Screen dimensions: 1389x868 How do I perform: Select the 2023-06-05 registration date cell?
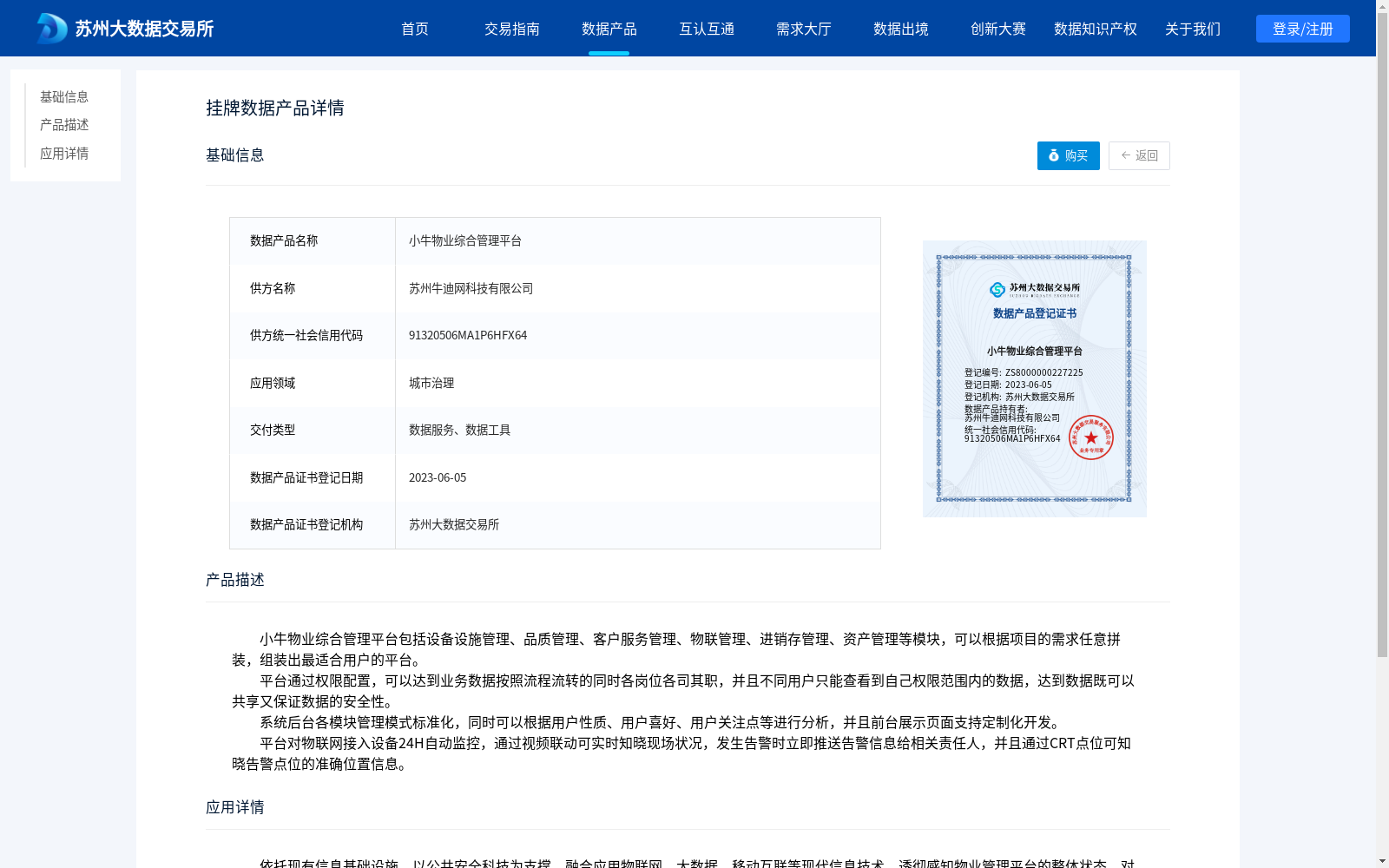638,477
